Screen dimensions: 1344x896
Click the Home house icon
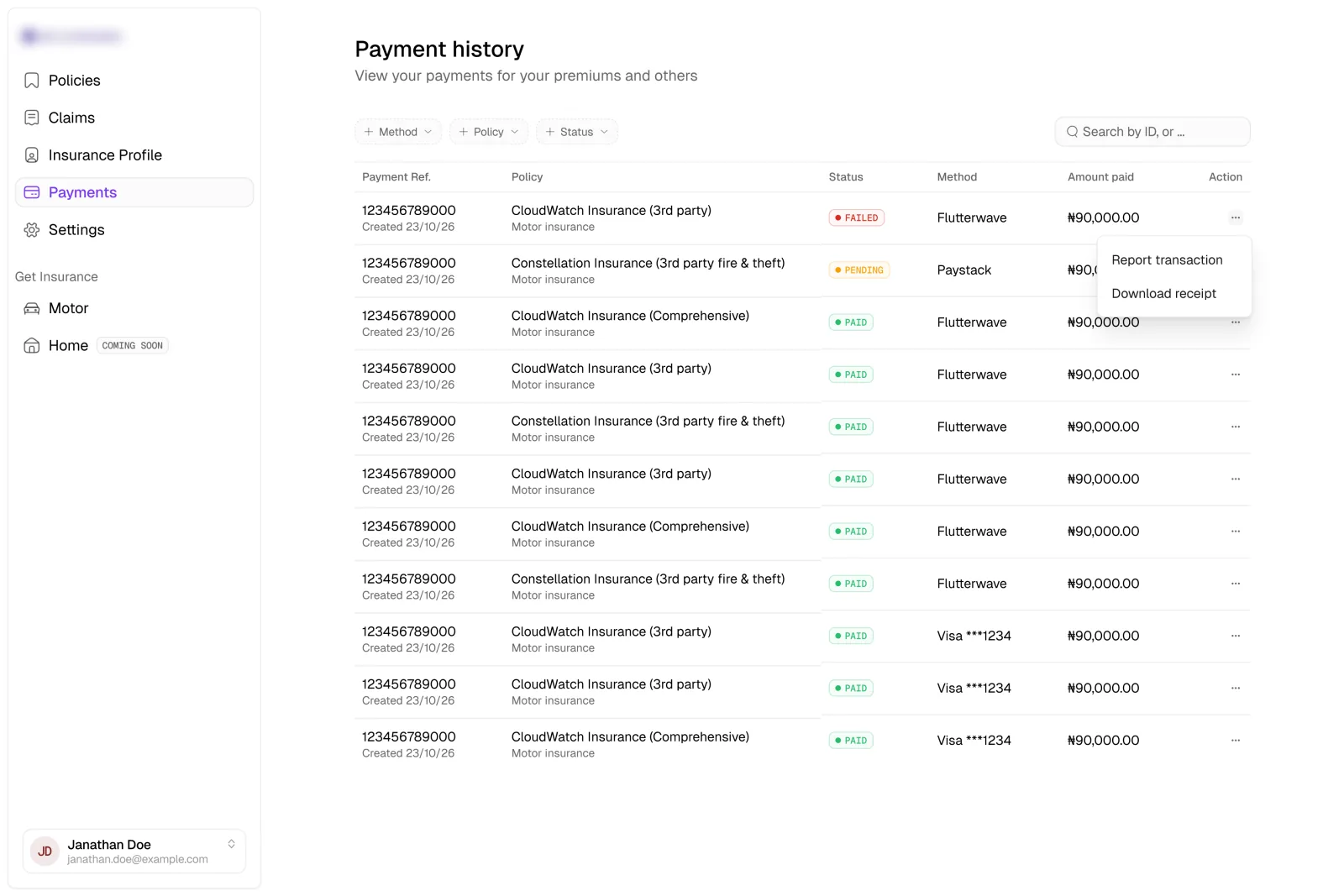pos(32,345)
